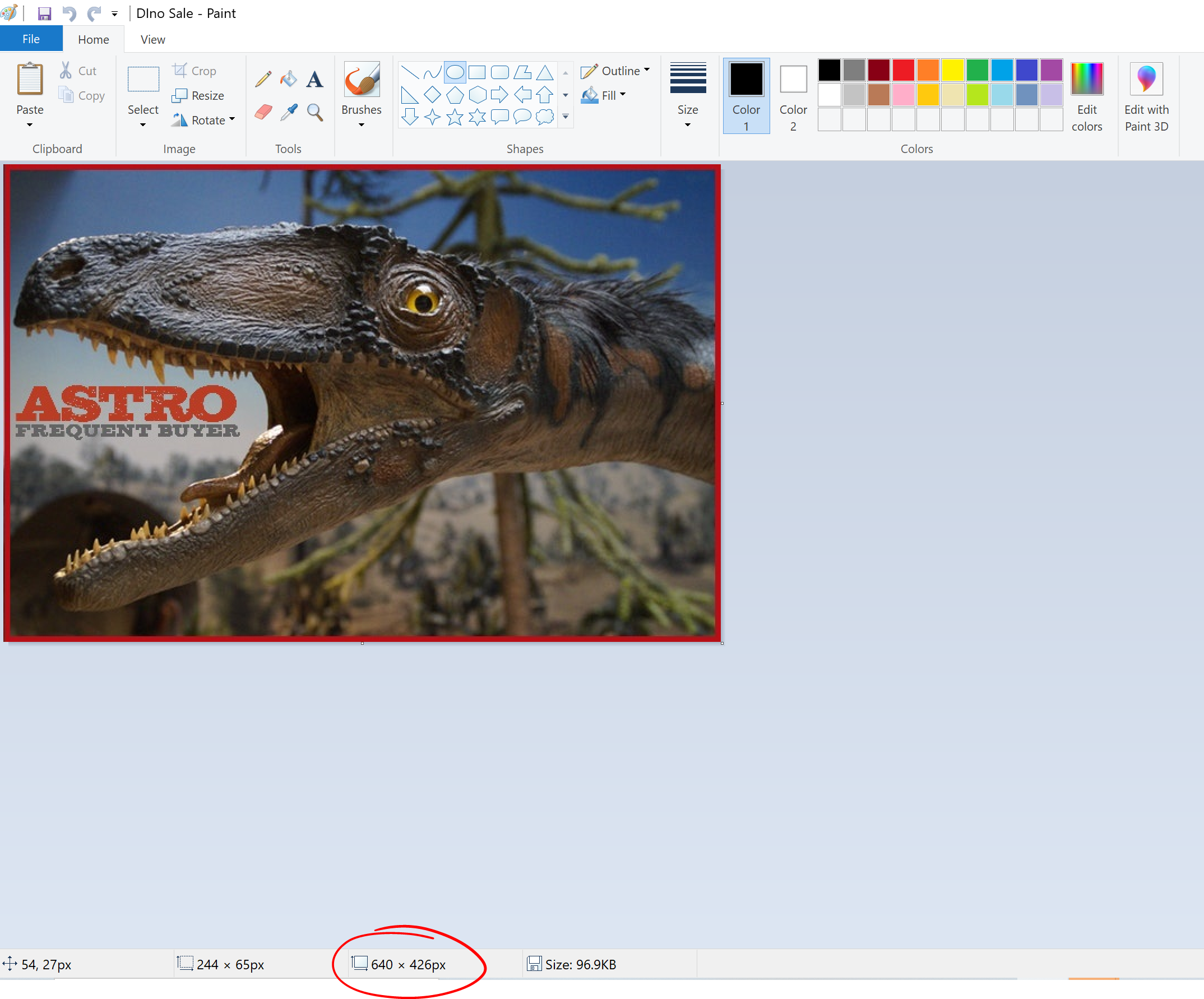Viewport: 1204px width, 999px height.
Task: Select the Fill with color bucket tool
Action: [x=288, y=78]
